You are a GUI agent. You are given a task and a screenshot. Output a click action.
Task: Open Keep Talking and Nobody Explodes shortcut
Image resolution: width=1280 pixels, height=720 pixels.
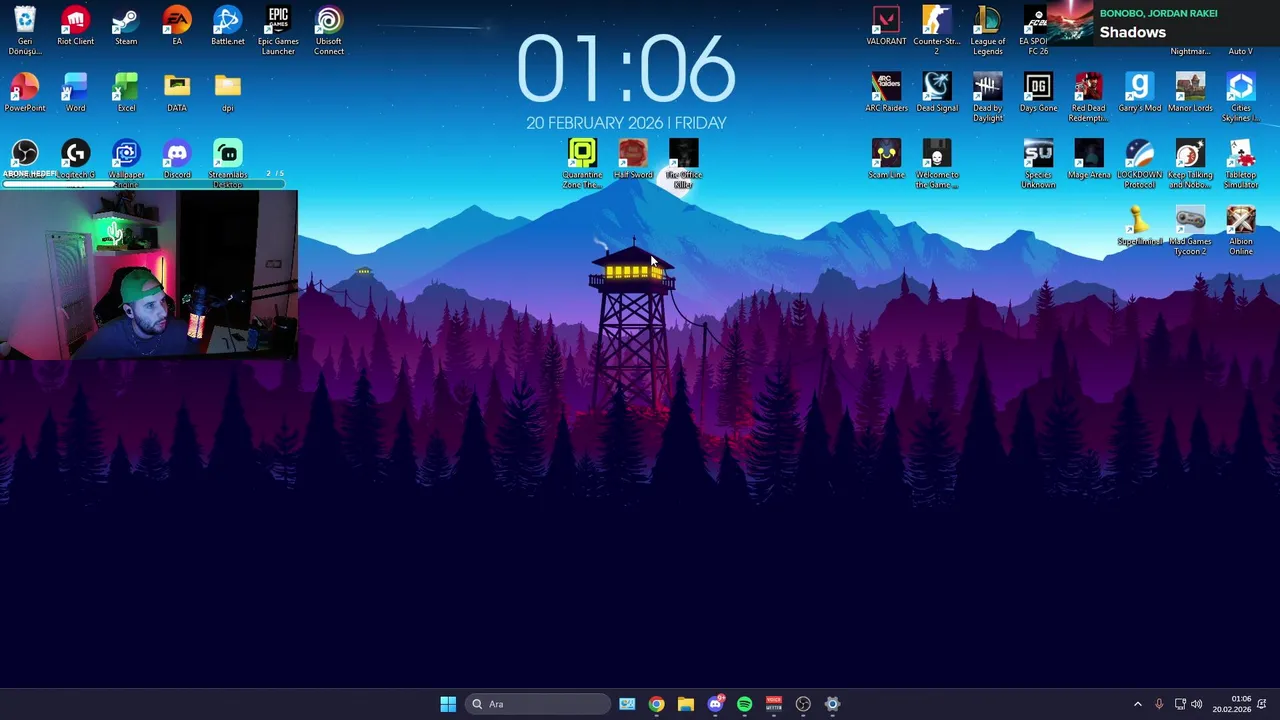(x=1190, y=163)
